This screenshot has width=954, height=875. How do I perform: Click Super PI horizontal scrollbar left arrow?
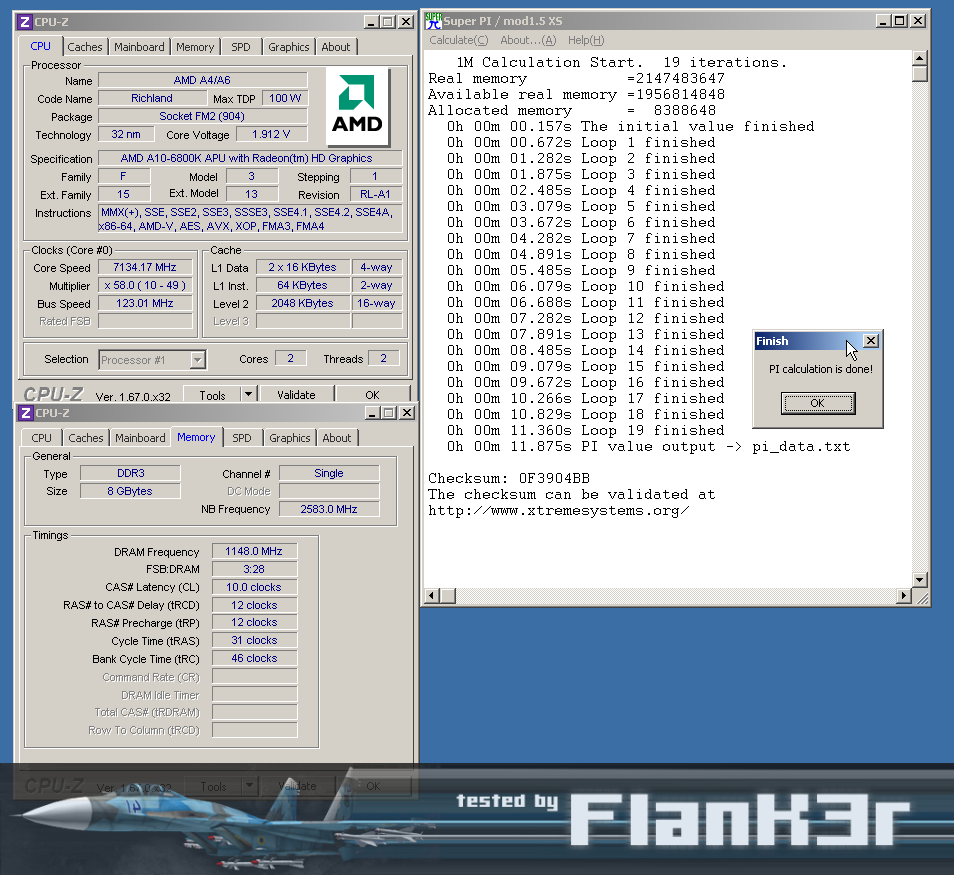point(431,596)
